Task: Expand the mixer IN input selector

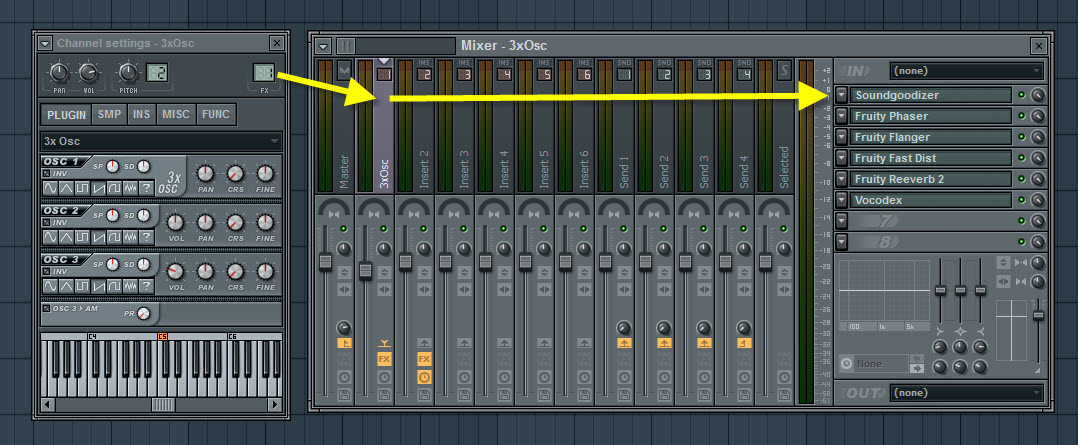Action: tap(966, 71)
